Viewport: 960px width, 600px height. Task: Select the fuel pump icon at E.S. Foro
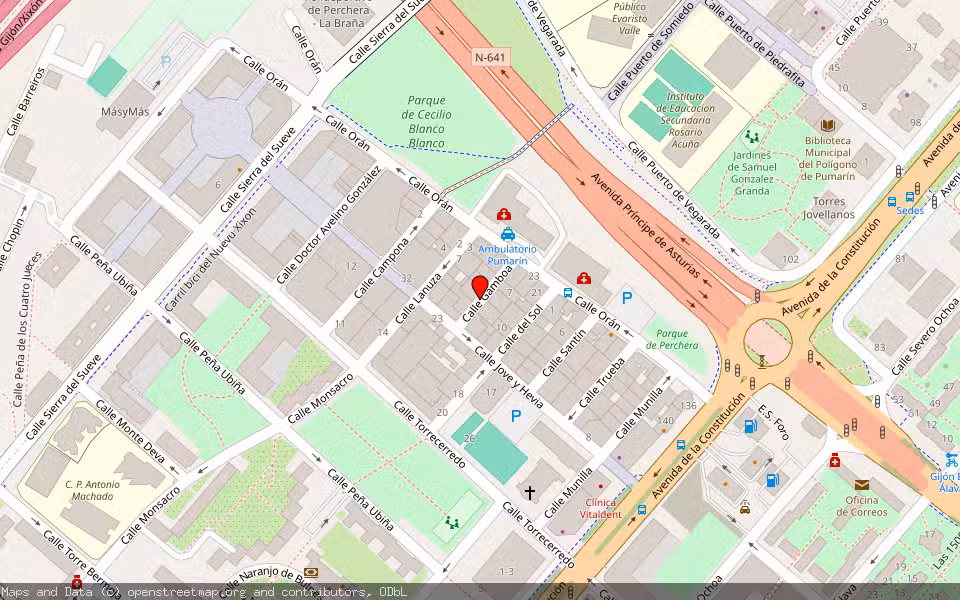tap(750, 427)
